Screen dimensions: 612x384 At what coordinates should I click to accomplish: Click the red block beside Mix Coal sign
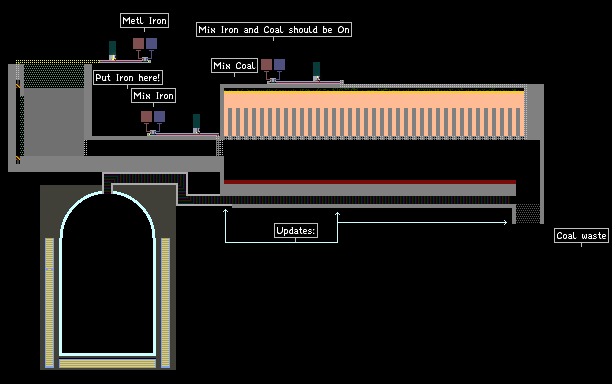coord(266,64)
